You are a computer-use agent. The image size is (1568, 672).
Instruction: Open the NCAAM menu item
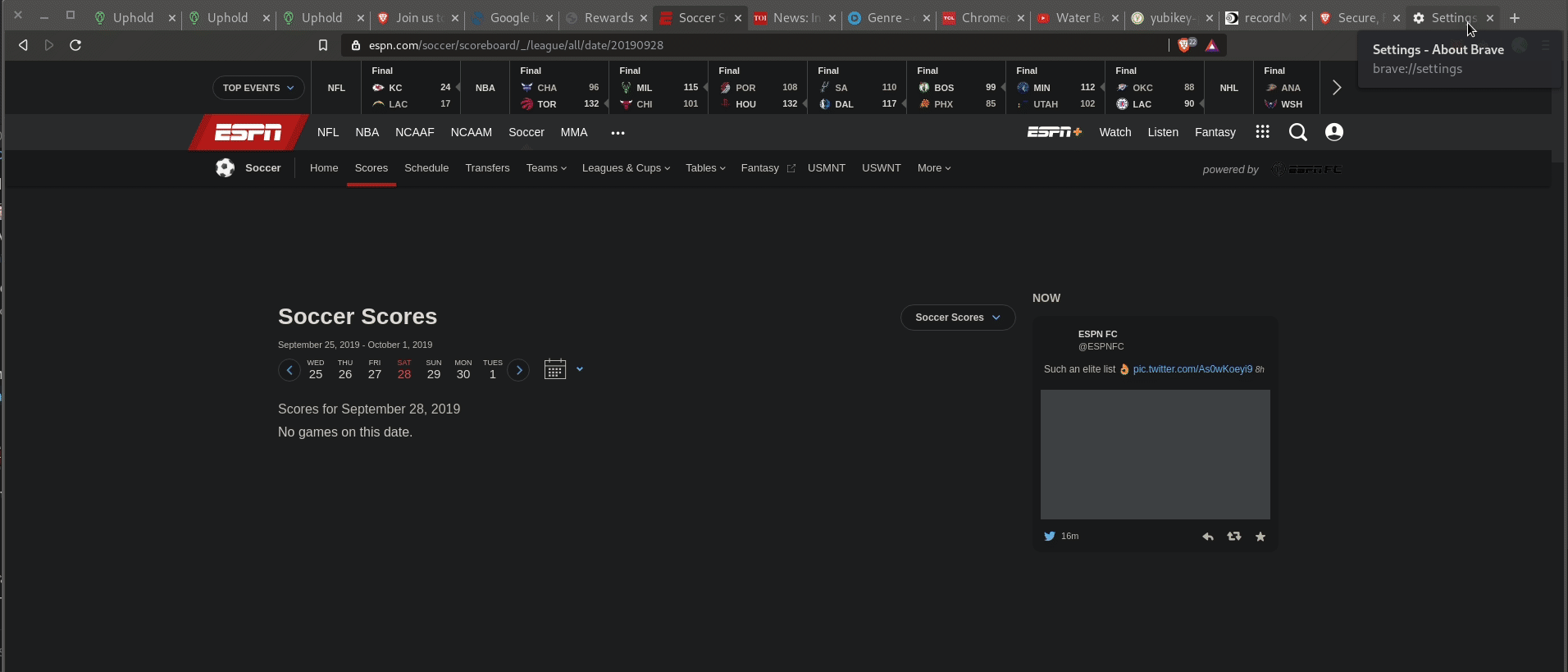(471, 132)
